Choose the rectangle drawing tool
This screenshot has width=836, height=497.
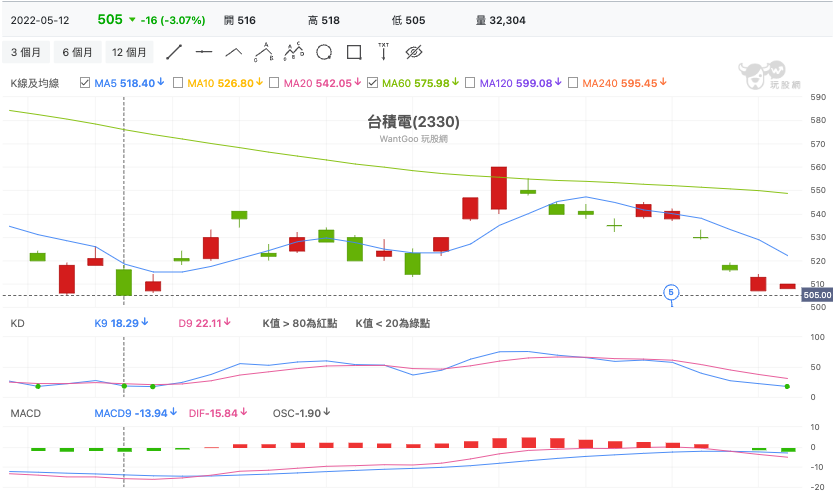click(354, 52)
